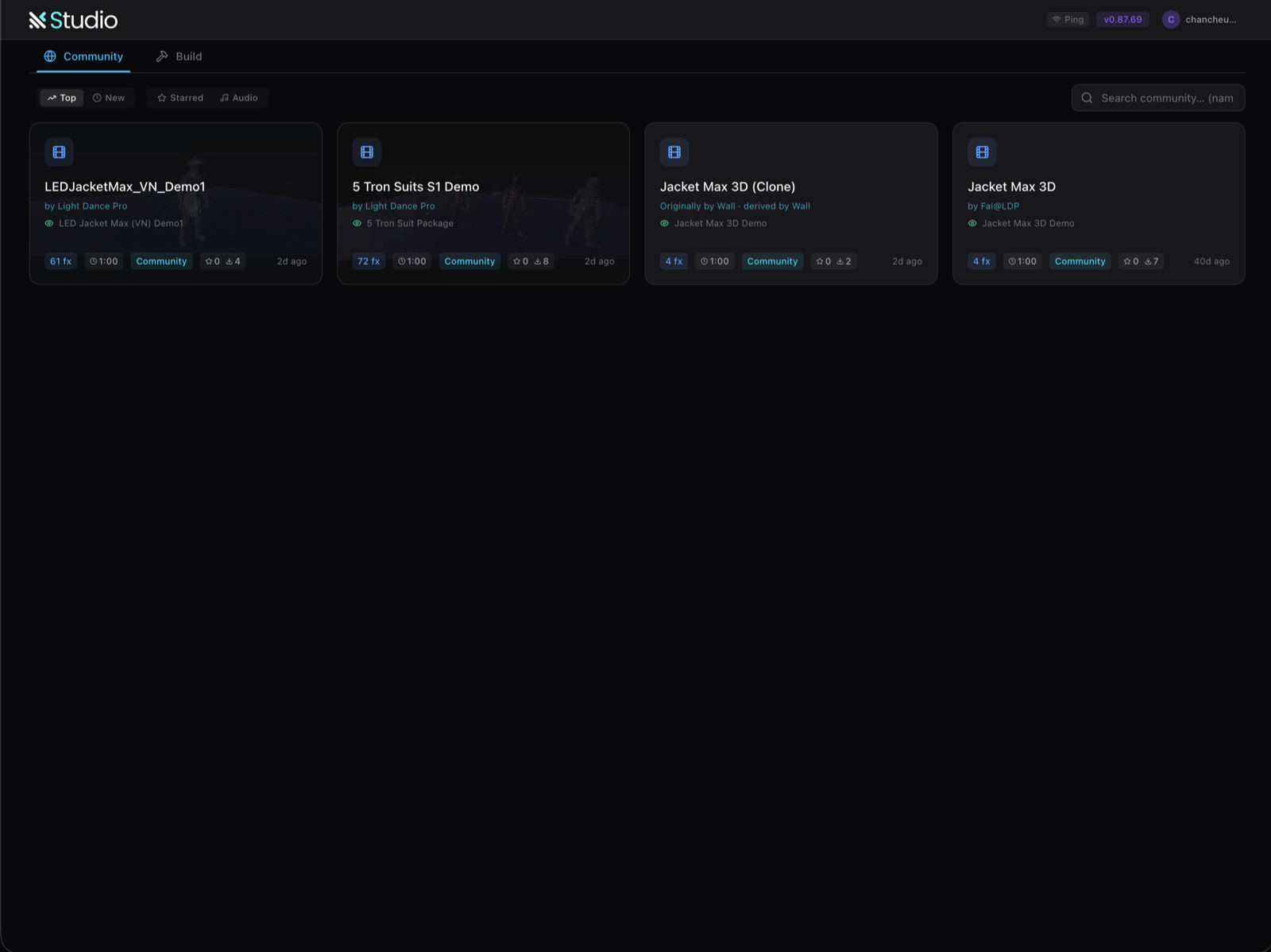
Task: Click 'Originally by Wall · derived by Wall' text
Action: (x=735, y=206)
